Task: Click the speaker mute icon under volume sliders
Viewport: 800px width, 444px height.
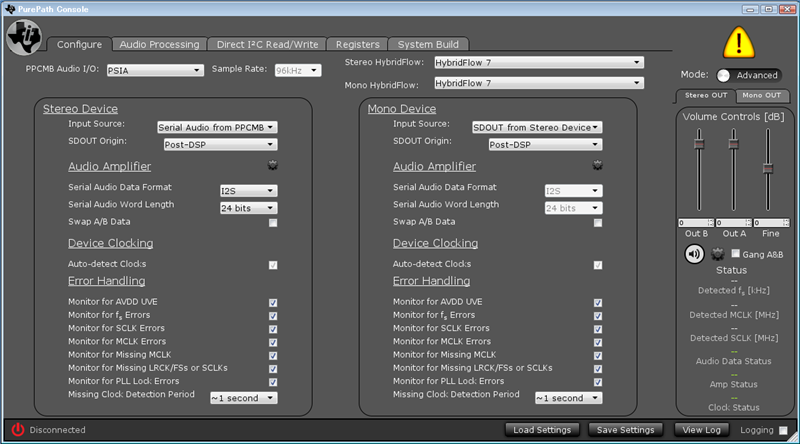Action: (x=694, y=254)
